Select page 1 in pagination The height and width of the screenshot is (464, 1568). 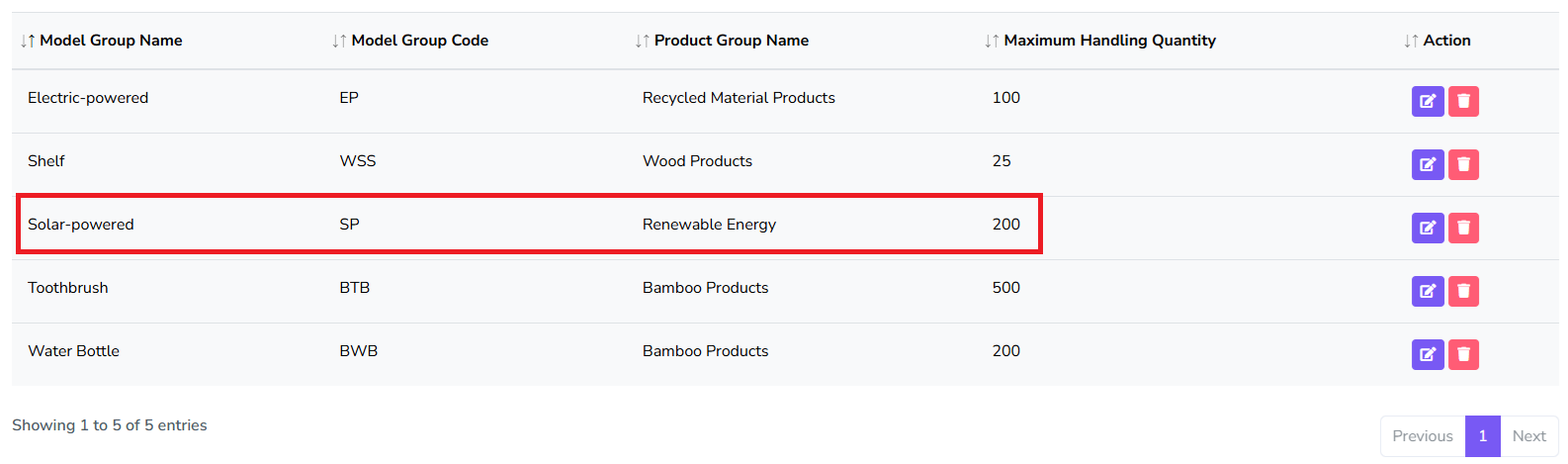(1482, 436)
